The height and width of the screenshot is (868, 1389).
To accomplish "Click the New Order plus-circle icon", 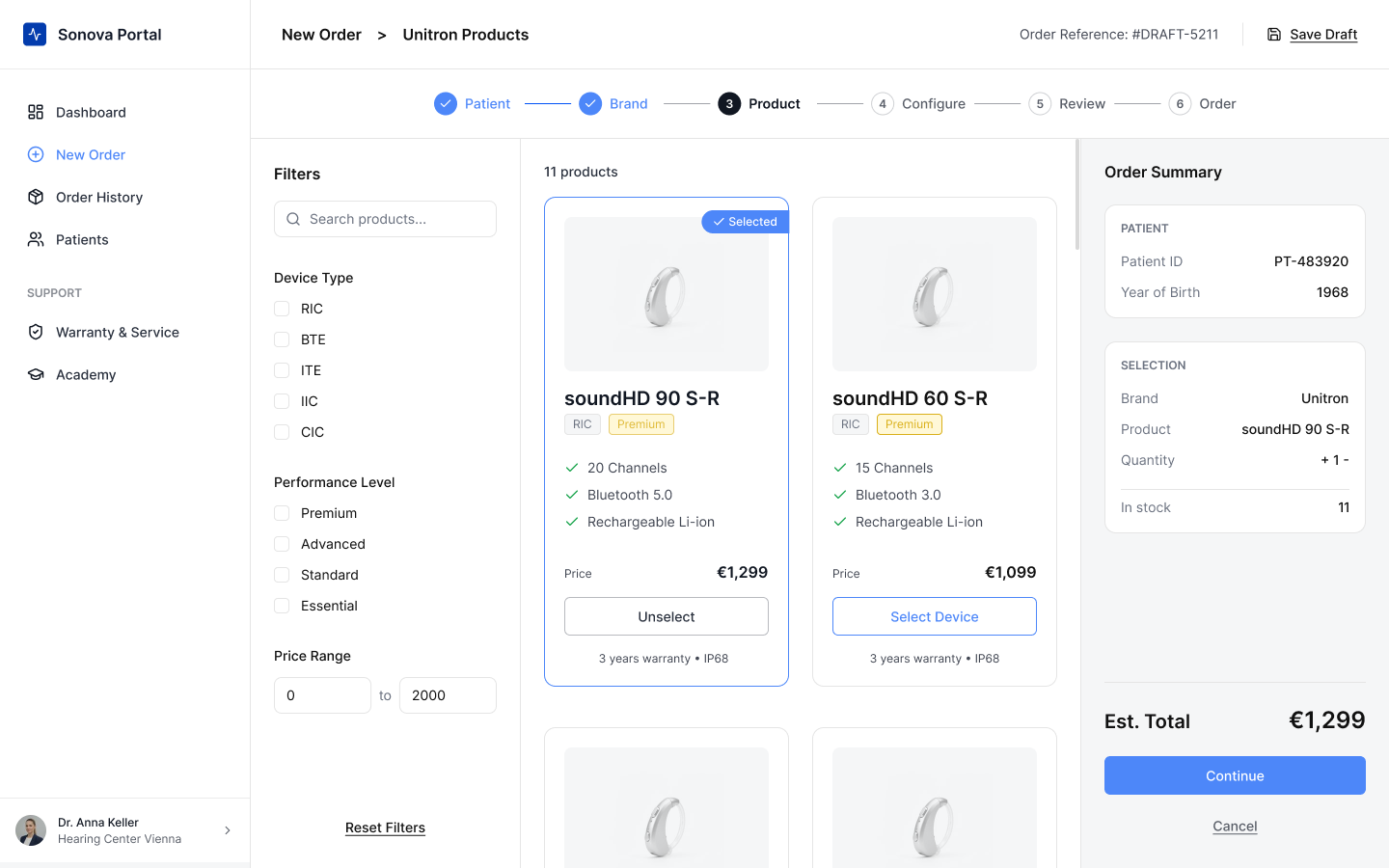I will [x=36, y=154].
